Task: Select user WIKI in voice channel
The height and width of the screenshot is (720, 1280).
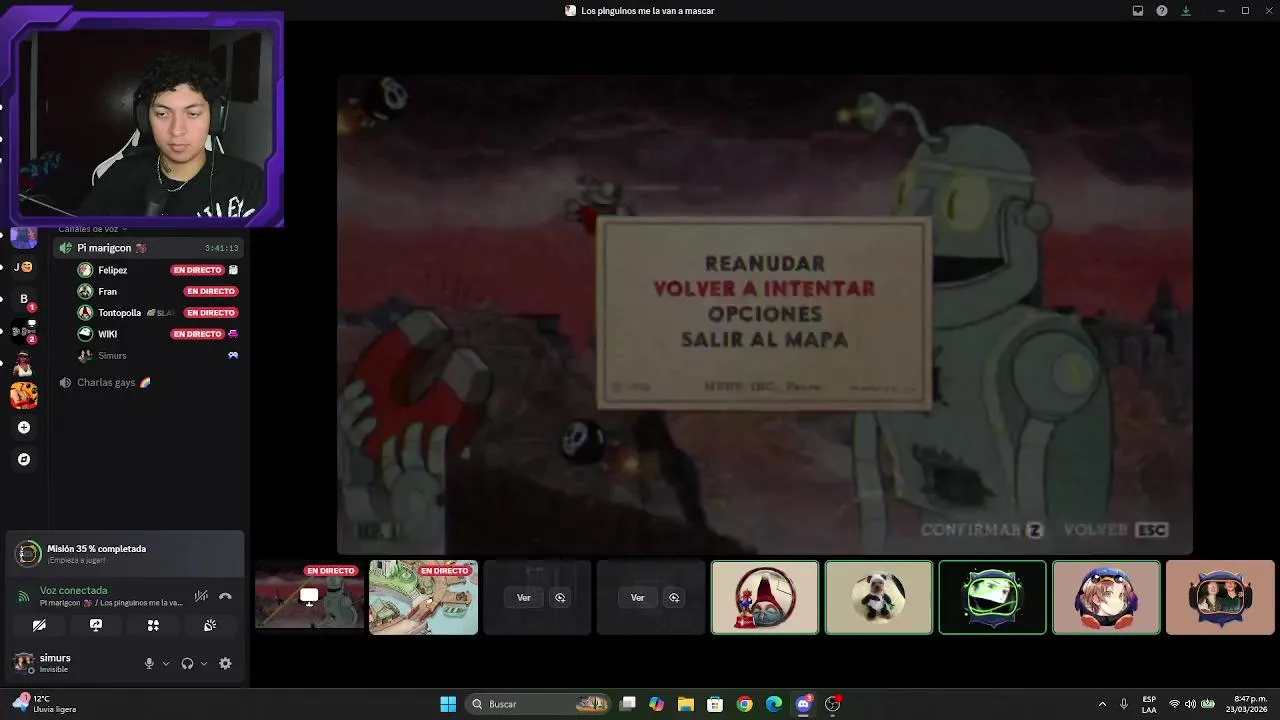Action: point(108,334)
